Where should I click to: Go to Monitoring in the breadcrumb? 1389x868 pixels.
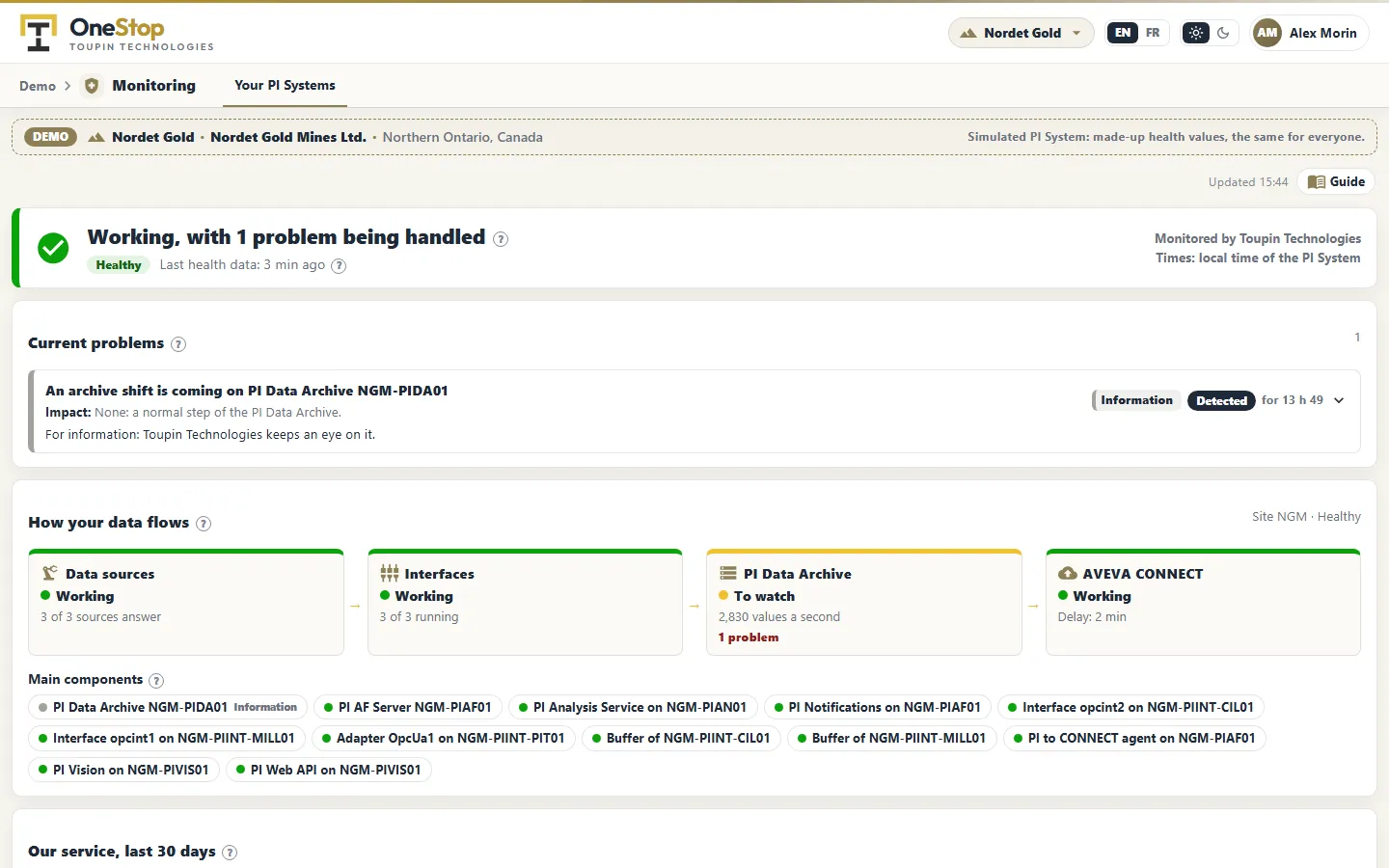click(153, 86)
